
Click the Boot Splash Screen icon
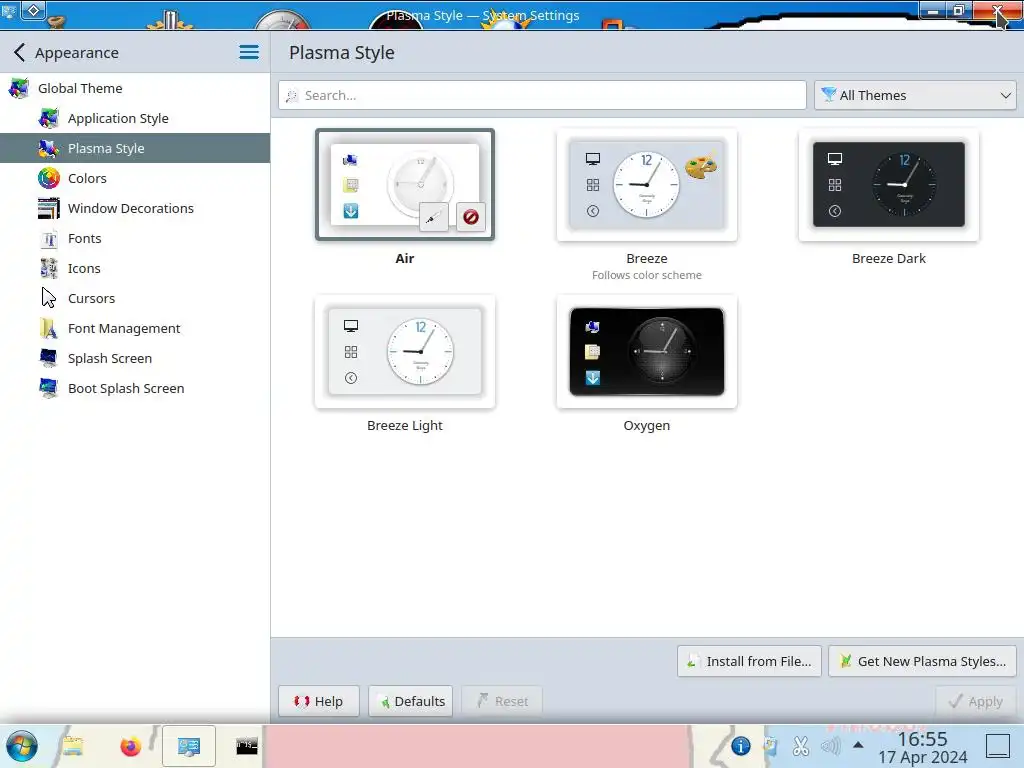point(48,389)
